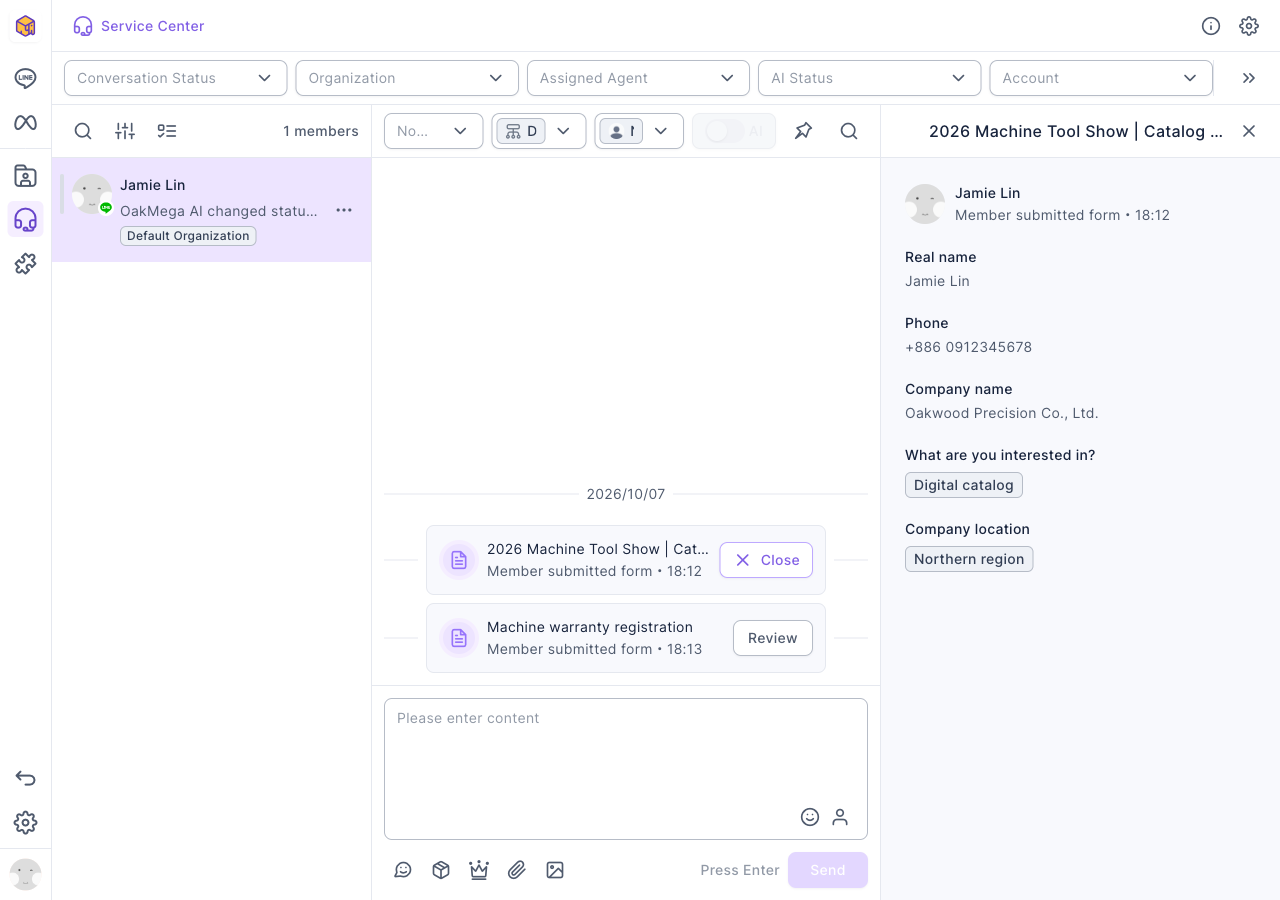Click the info icon in top bar
This screenshot has width=1280, height=900.
click(1211, 26)
